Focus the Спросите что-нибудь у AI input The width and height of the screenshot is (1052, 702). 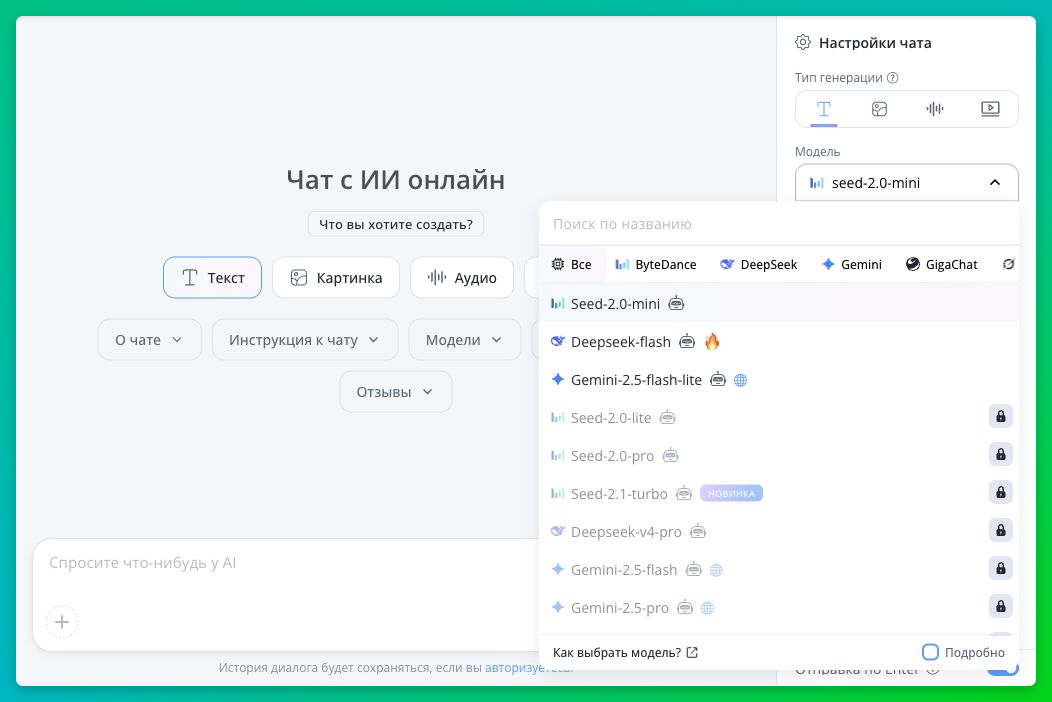point(288,563)
